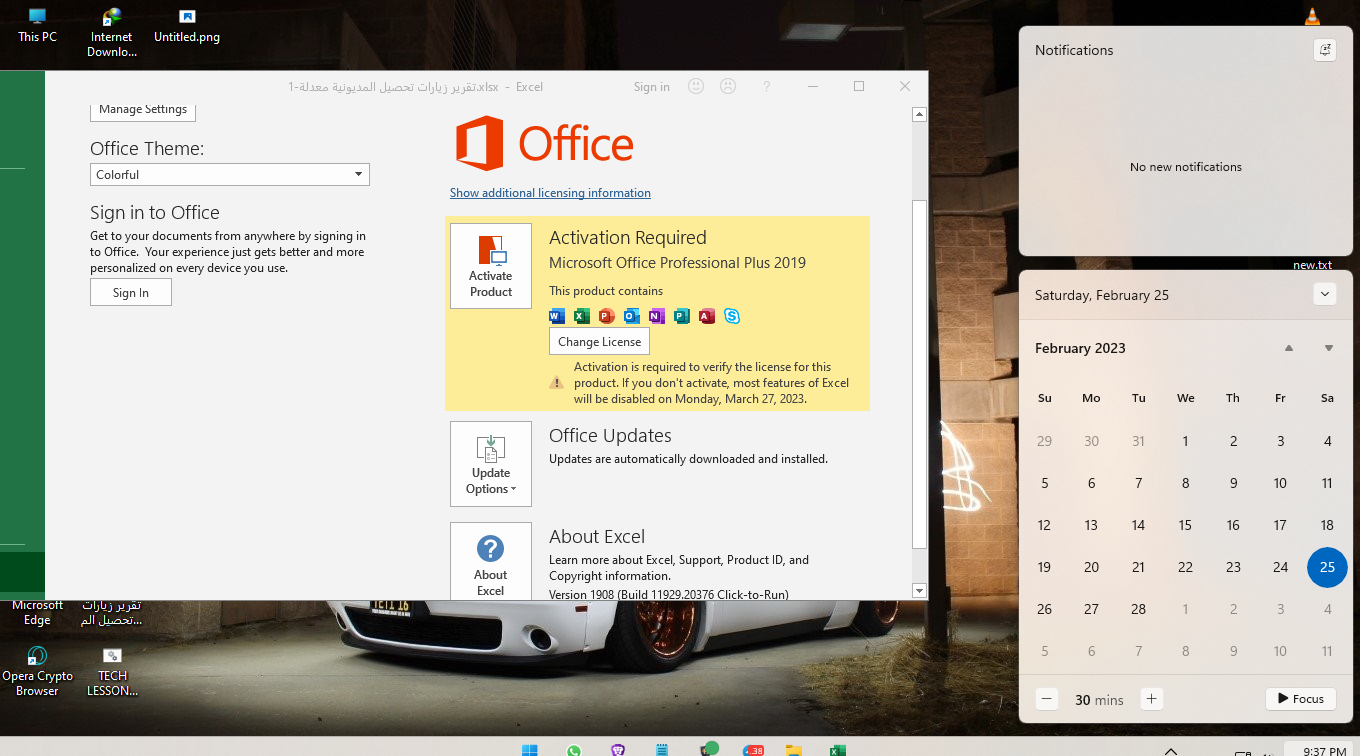The image size is (1360, 756).
Task: Click the Outlook icon under product contains
Action: [x=632, y=316]
